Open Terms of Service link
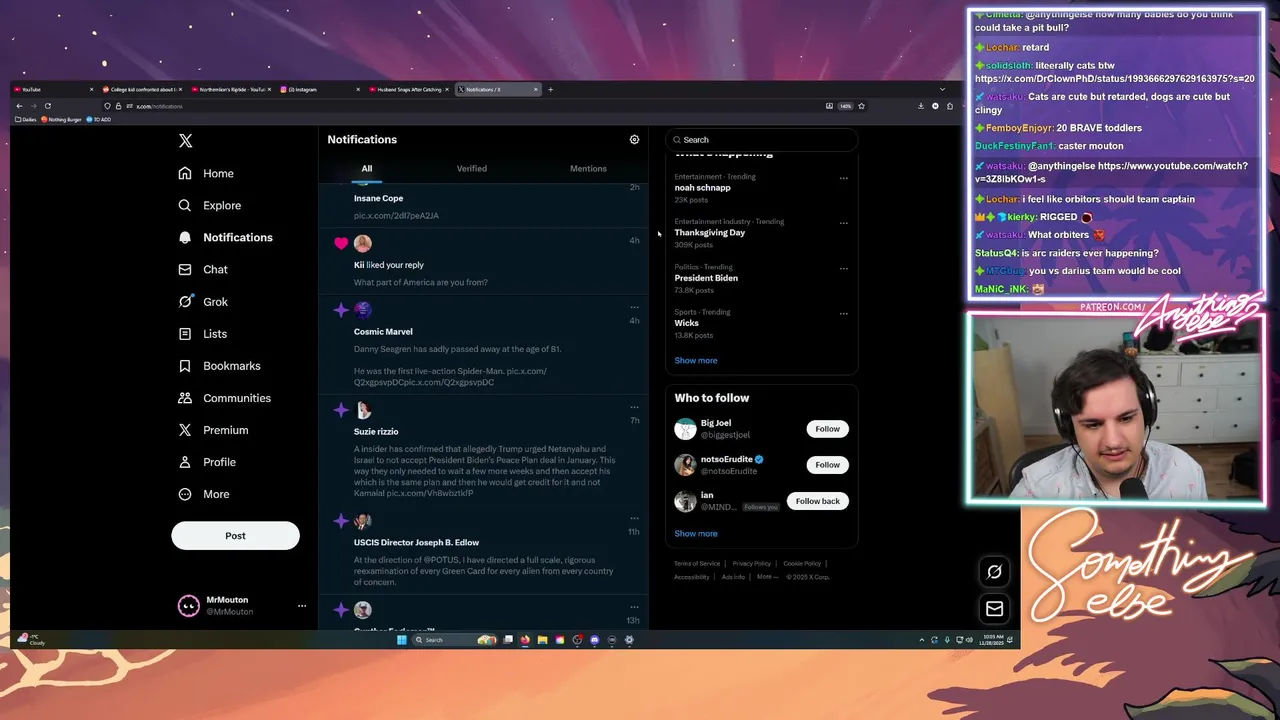Screen dimensions: 1280x720 click(x=697, y=564)
